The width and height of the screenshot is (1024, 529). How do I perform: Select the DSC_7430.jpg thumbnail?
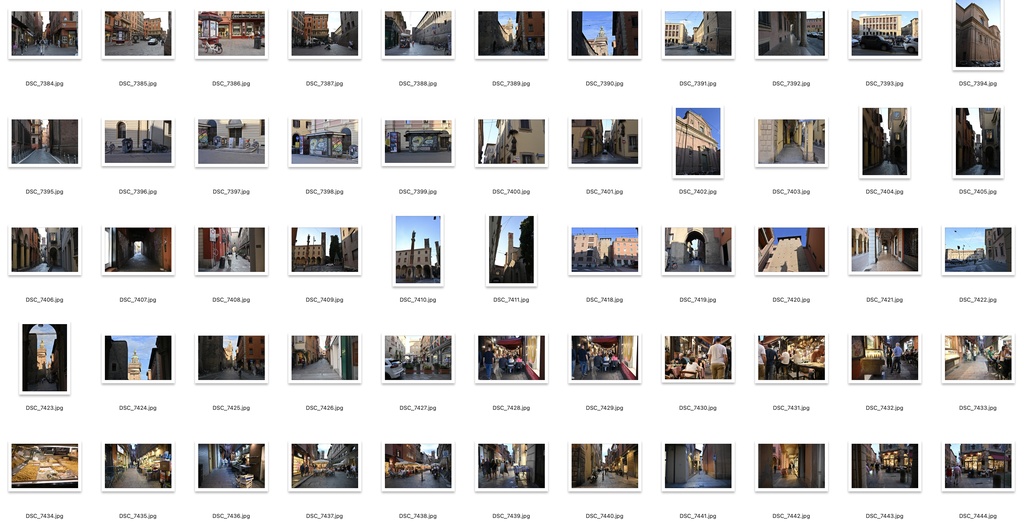click(x=698, y=358)
